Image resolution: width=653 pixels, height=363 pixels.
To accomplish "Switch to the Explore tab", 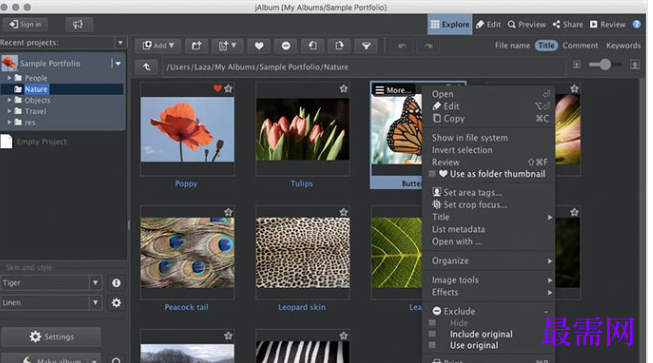I will click(450, 25).
